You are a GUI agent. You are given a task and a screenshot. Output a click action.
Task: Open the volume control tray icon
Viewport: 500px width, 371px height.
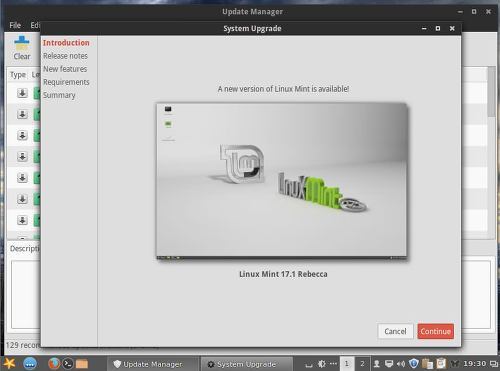[x=401, y=364]
